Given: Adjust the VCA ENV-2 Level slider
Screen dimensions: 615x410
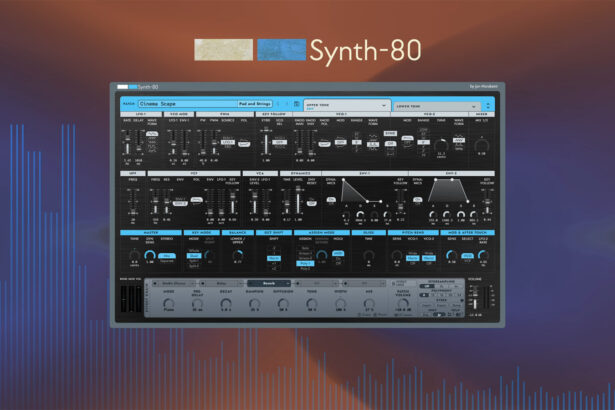Looking at the screenshot, I should (255, 202).
